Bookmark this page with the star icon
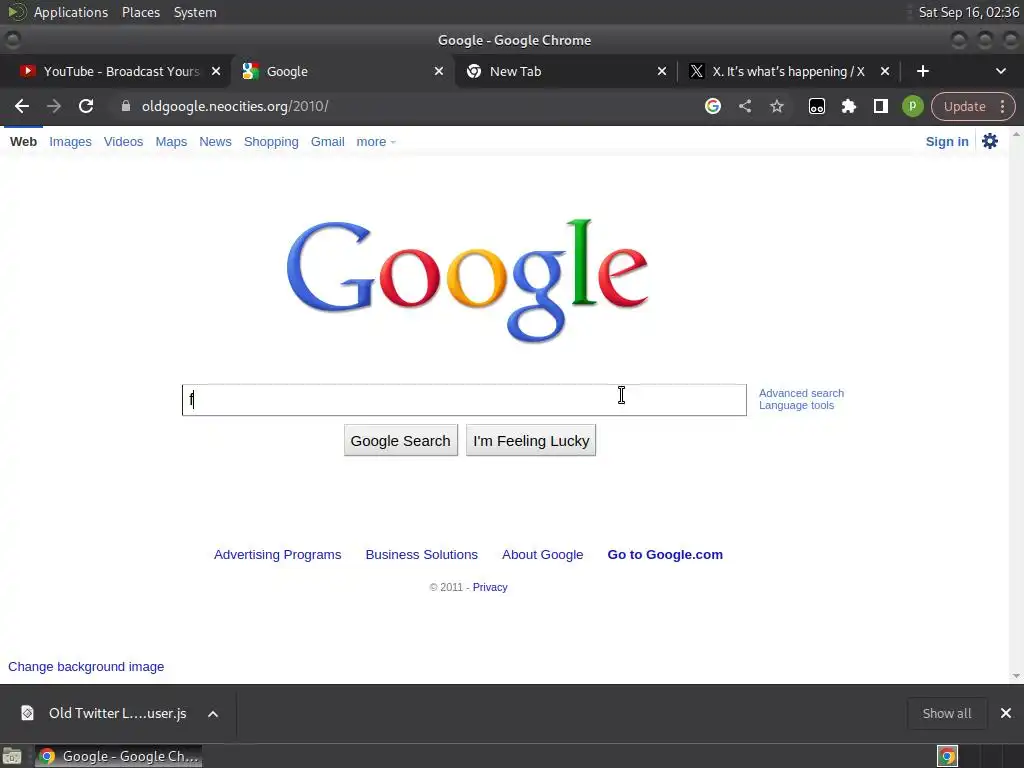Viewport: 1024px width, 768px height. point(776,106)
